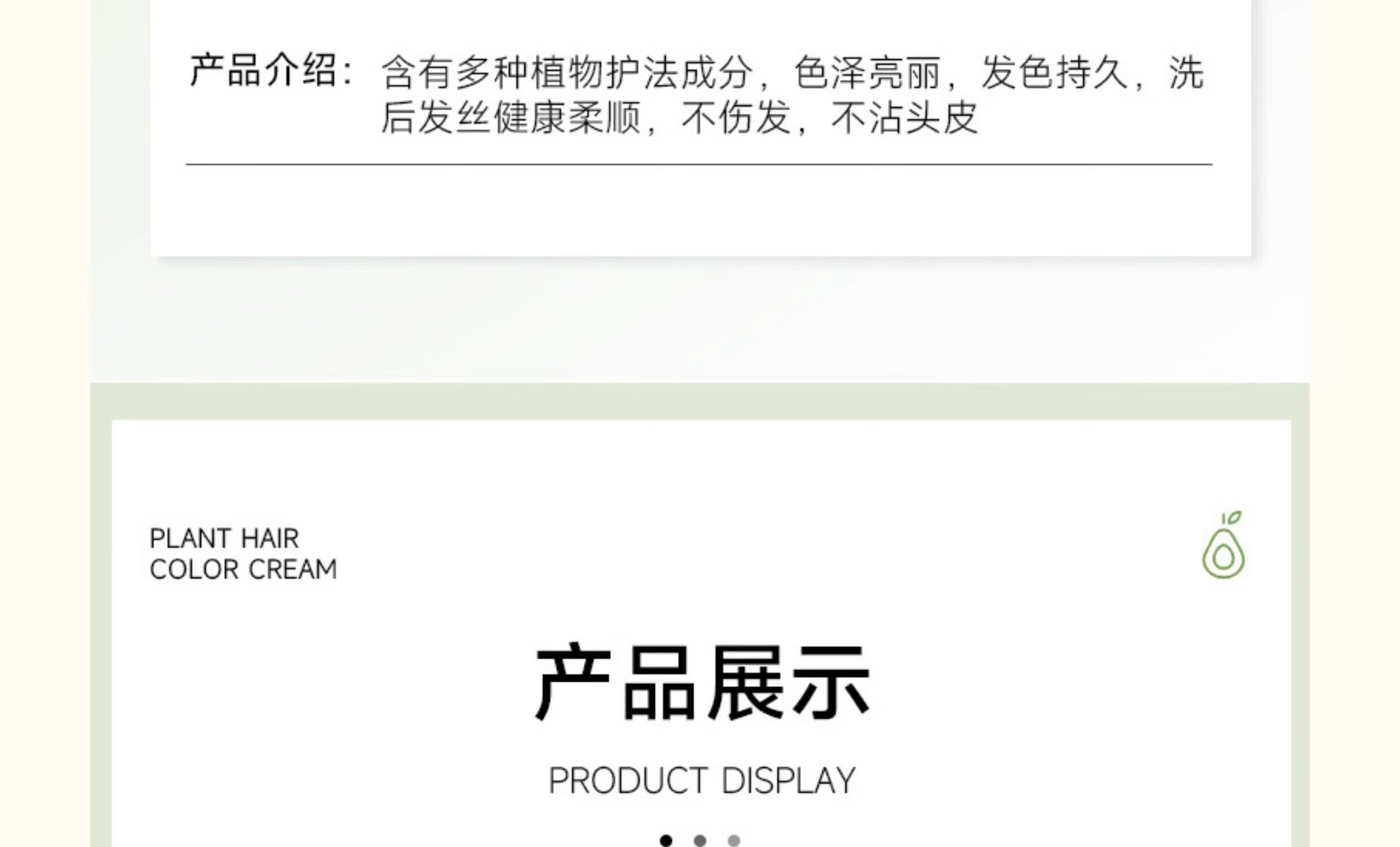The width and height of the screenshot is (1400, 847).
Task: Click the horizontal divider line under description
Action: [x=699, y=164]
